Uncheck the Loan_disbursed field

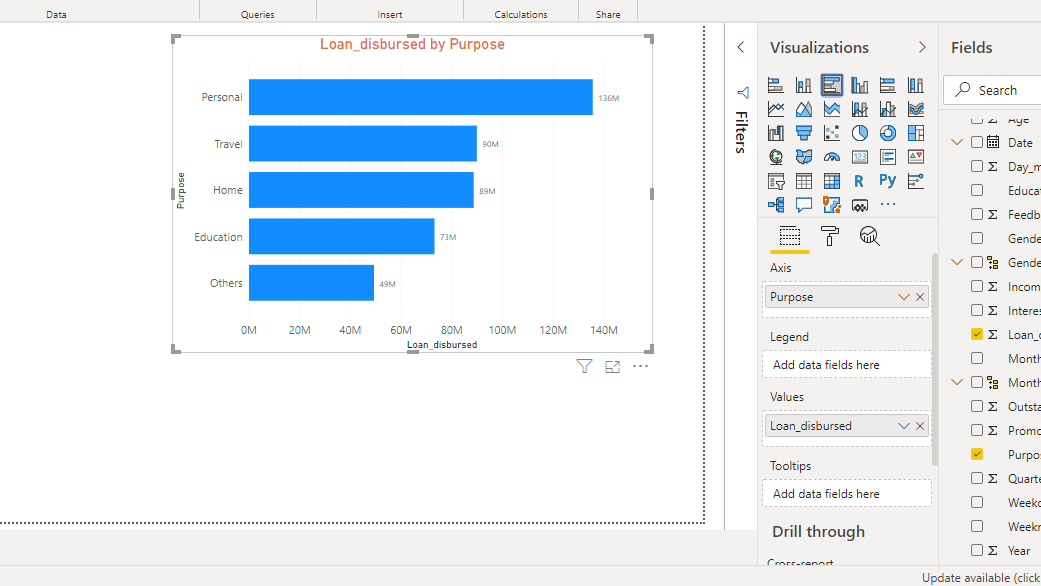977,334
